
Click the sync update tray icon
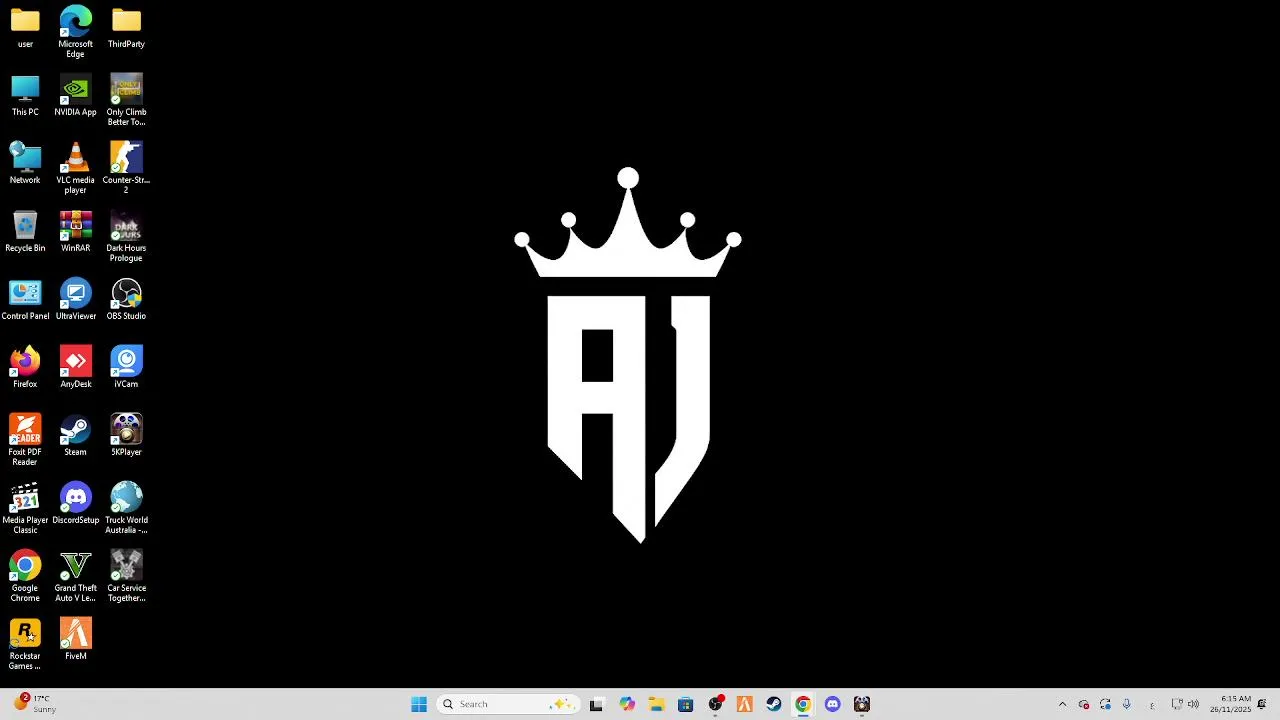1105,704
